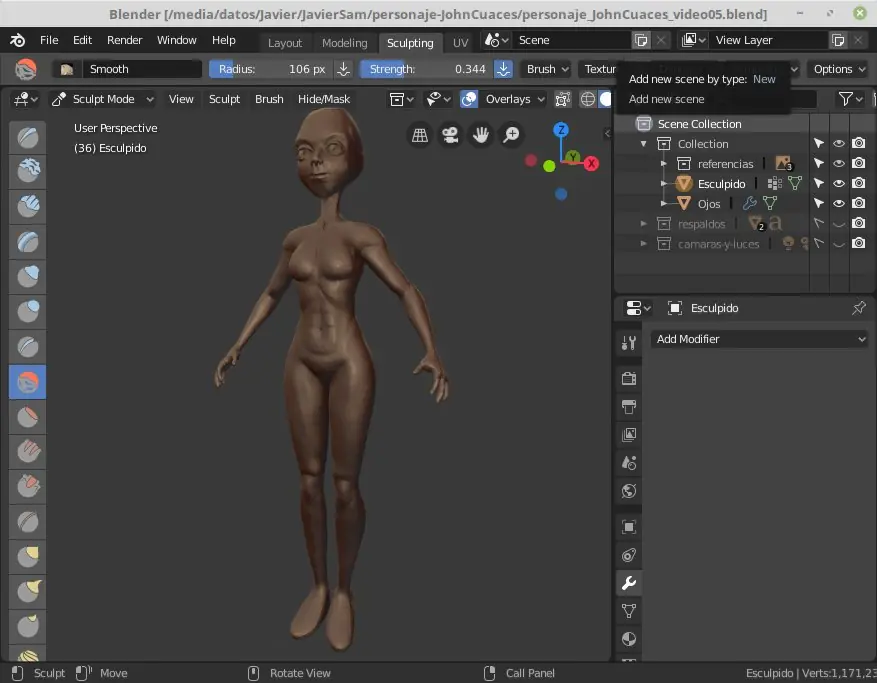Screen dimensions: 877x683
Task: Open the outliner filter dropdown
Action: pos(851,100)
